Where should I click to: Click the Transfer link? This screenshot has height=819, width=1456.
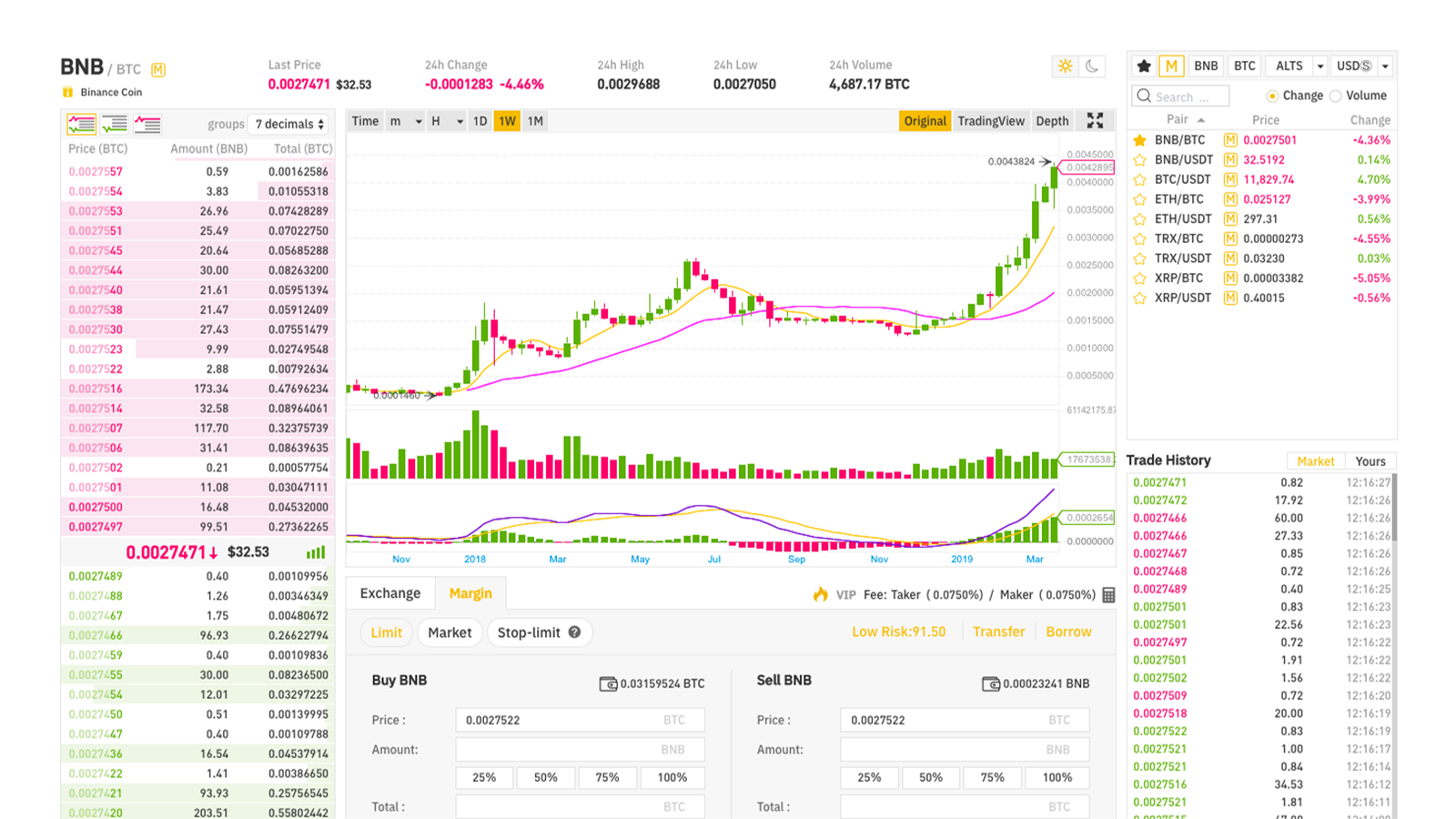click(x=998, y=632)
